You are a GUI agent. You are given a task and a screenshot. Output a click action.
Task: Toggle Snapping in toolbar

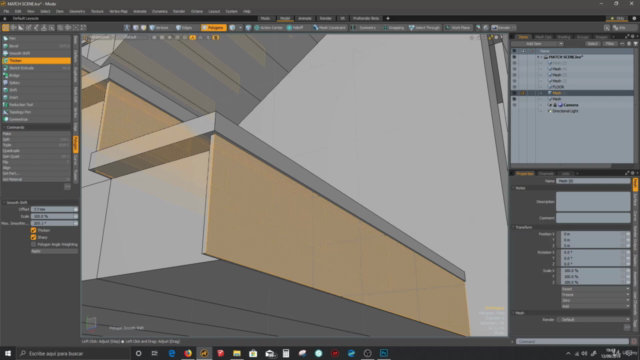(393, 27)
